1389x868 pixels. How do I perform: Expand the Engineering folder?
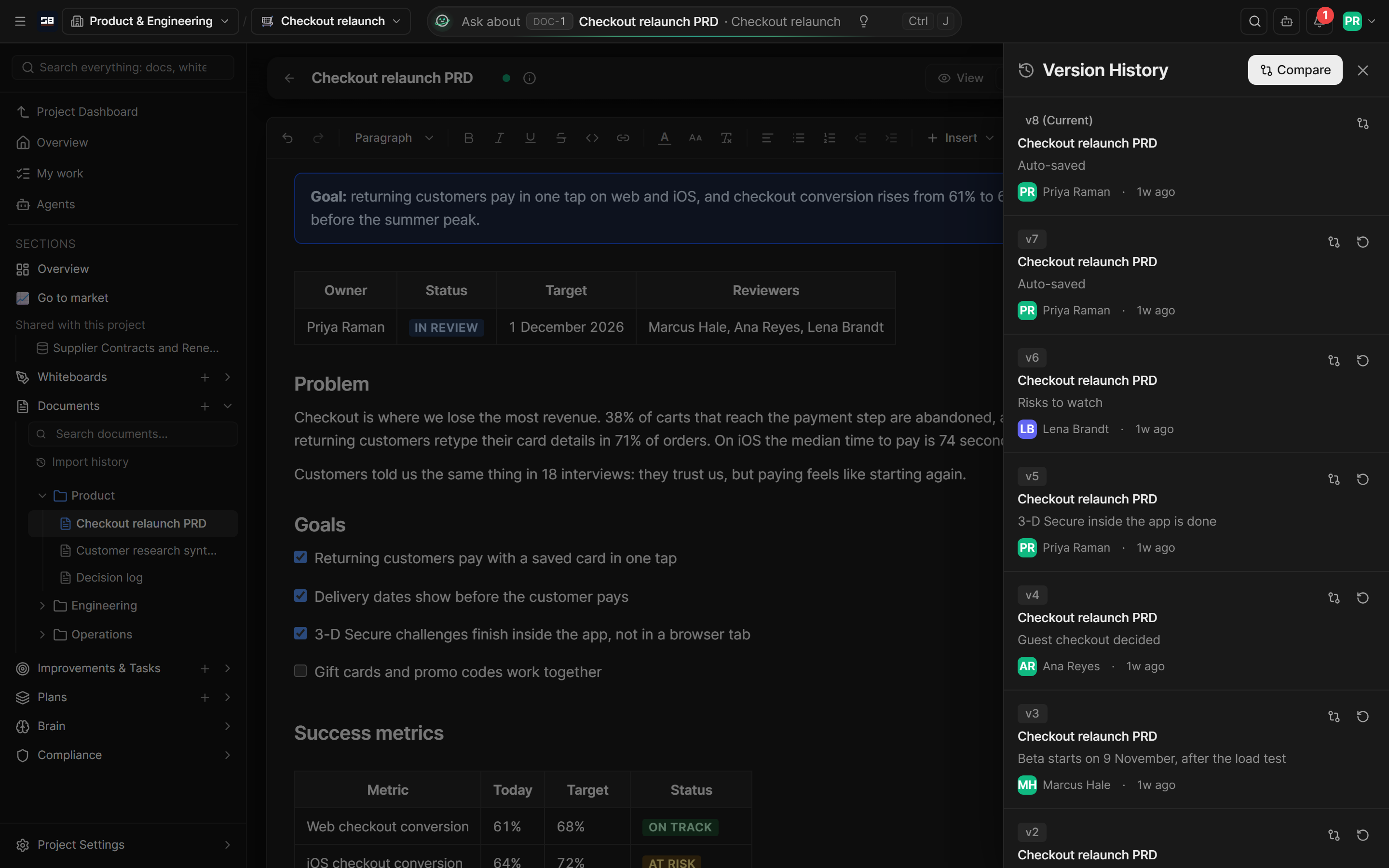pos(42,606)
